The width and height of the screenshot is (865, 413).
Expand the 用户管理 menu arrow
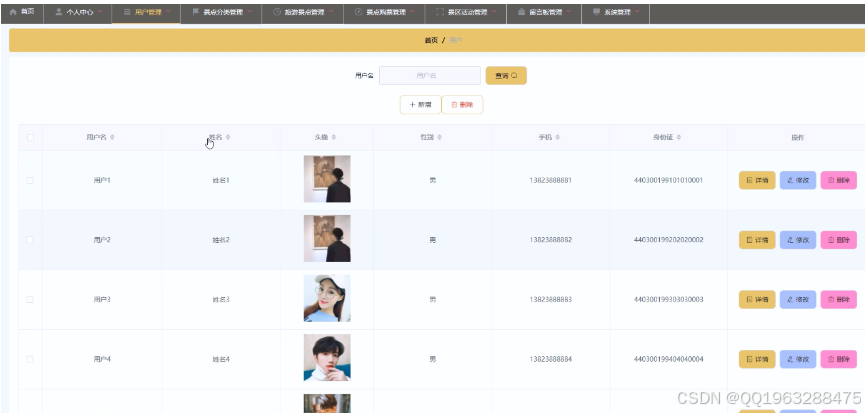coord(168,12)
